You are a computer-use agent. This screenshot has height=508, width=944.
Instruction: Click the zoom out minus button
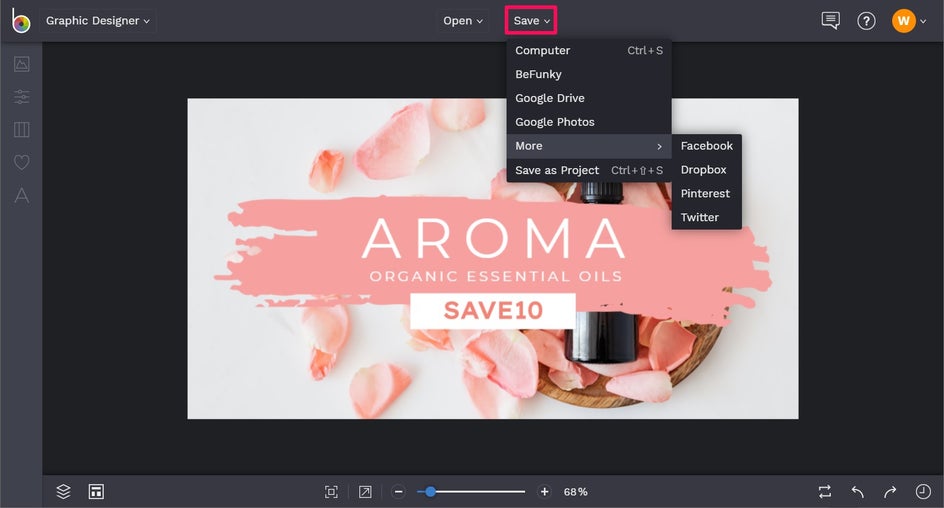pyautogui.click(x=399, y=492)
